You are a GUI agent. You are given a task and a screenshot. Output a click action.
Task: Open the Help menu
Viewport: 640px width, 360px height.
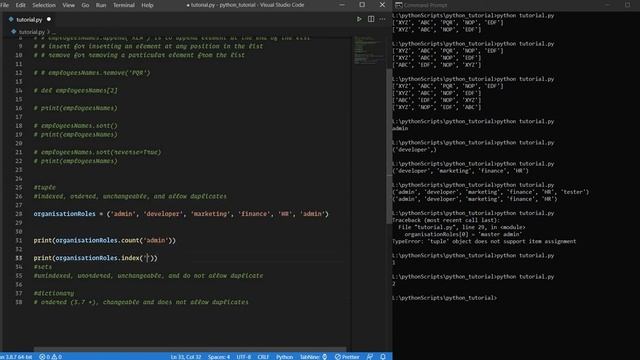point(147,5)
